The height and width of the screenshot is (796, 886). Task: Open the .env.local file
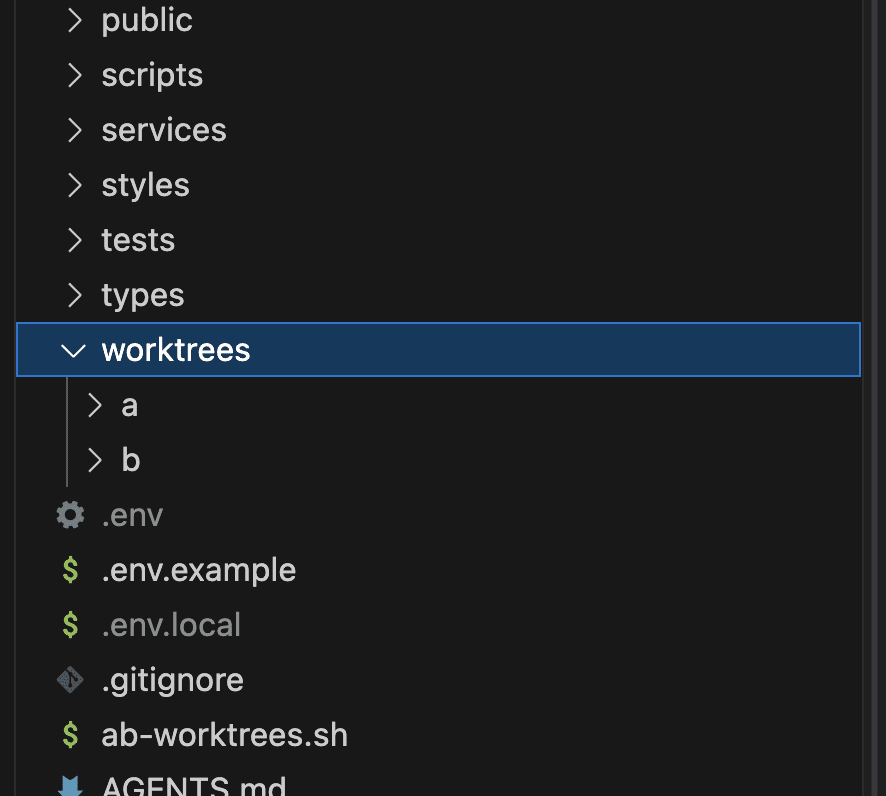click(171, 625)
